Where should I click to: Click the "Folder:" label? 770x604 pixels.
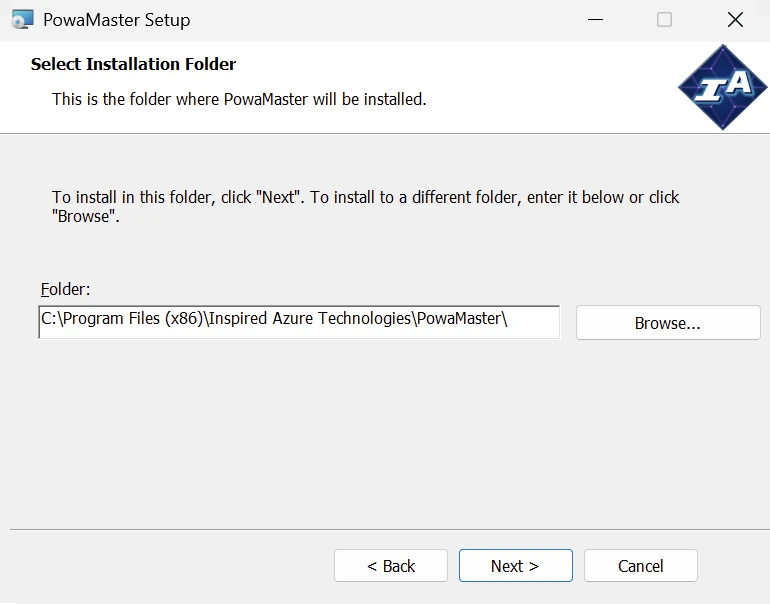[65, 289]
